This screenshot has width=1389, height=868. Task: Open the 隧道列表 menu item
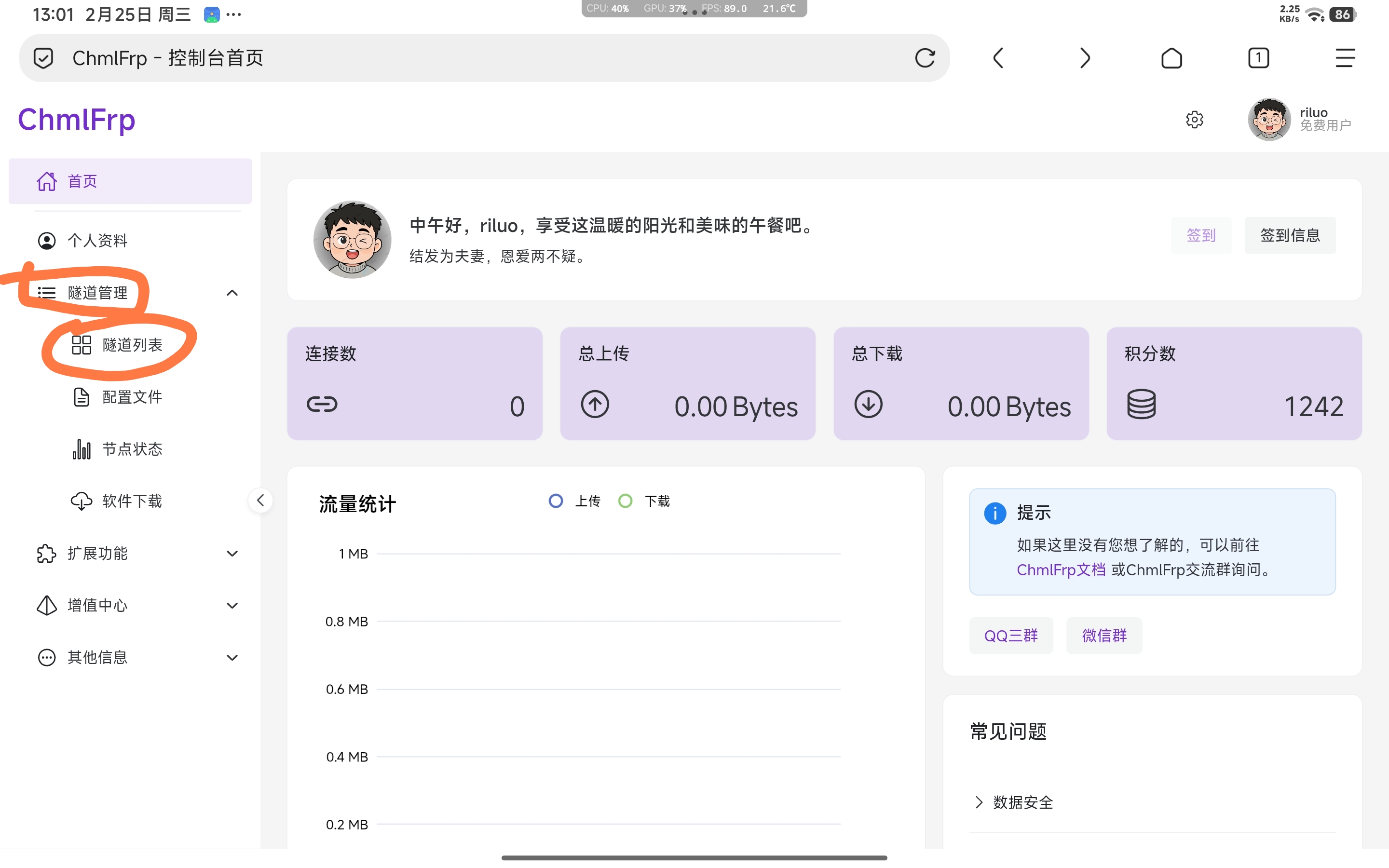[132, 345]
